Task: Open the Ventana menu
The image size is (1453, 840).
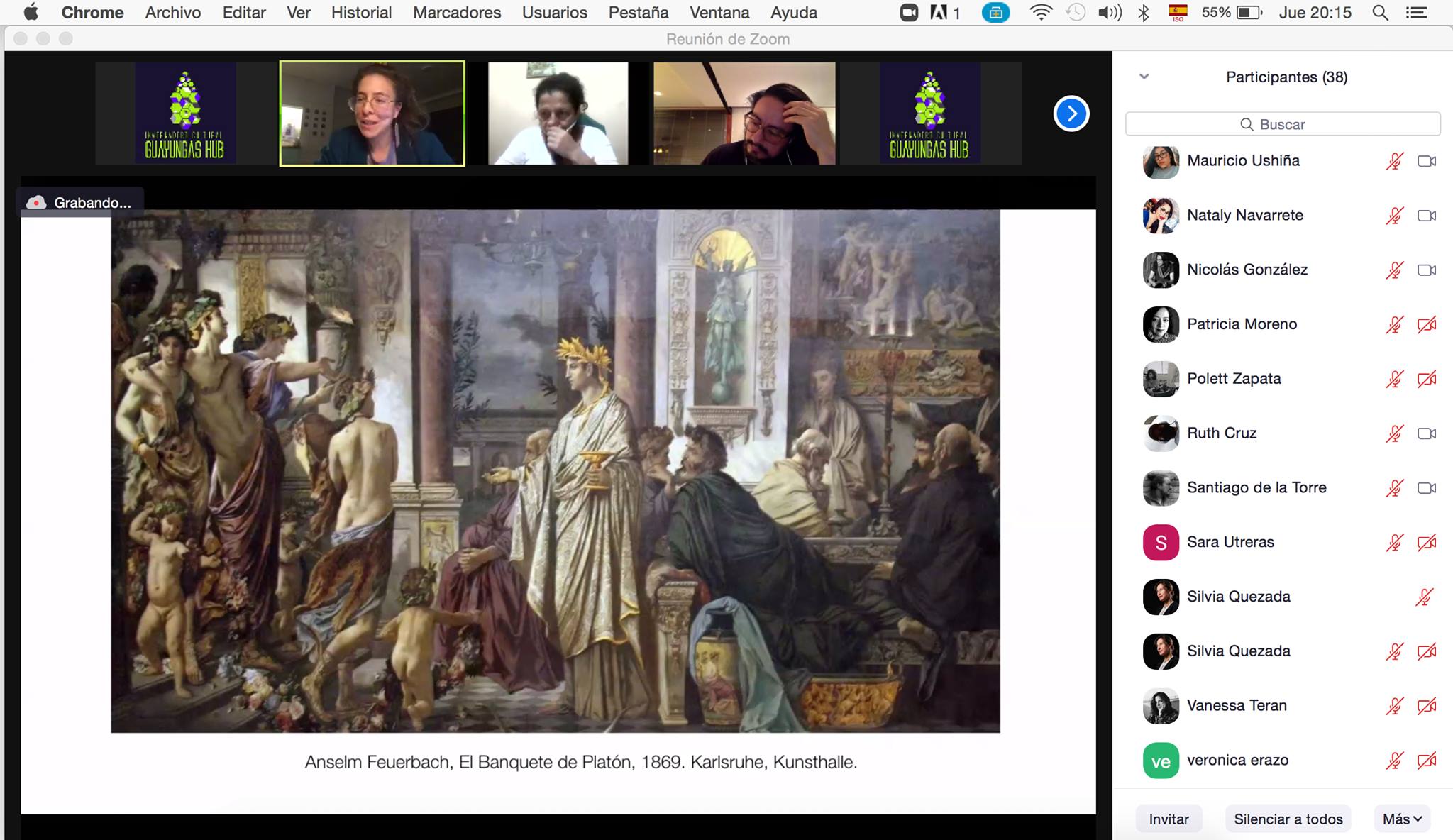Action: tap(719, 13)
